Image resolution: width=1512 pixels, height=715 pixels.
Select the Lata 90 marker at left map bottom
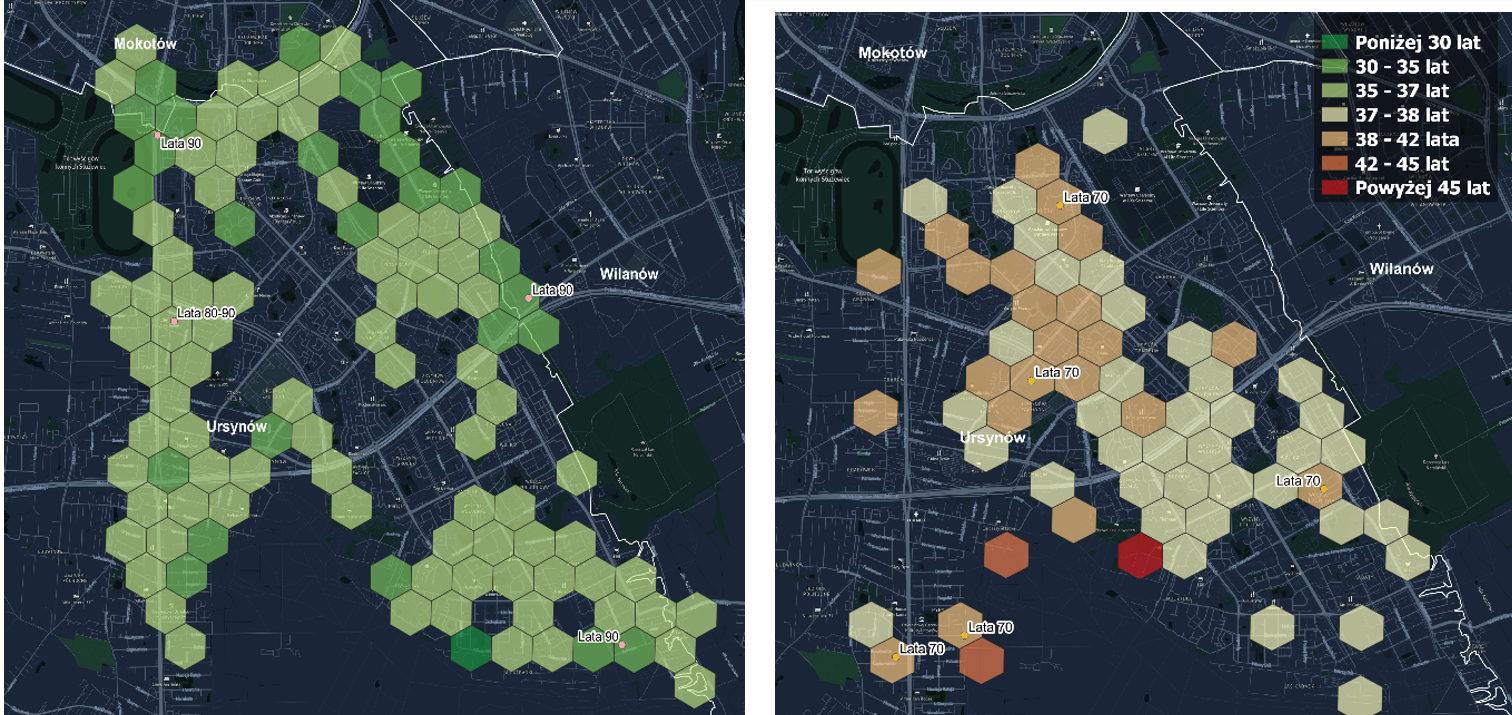coord(622,645)
